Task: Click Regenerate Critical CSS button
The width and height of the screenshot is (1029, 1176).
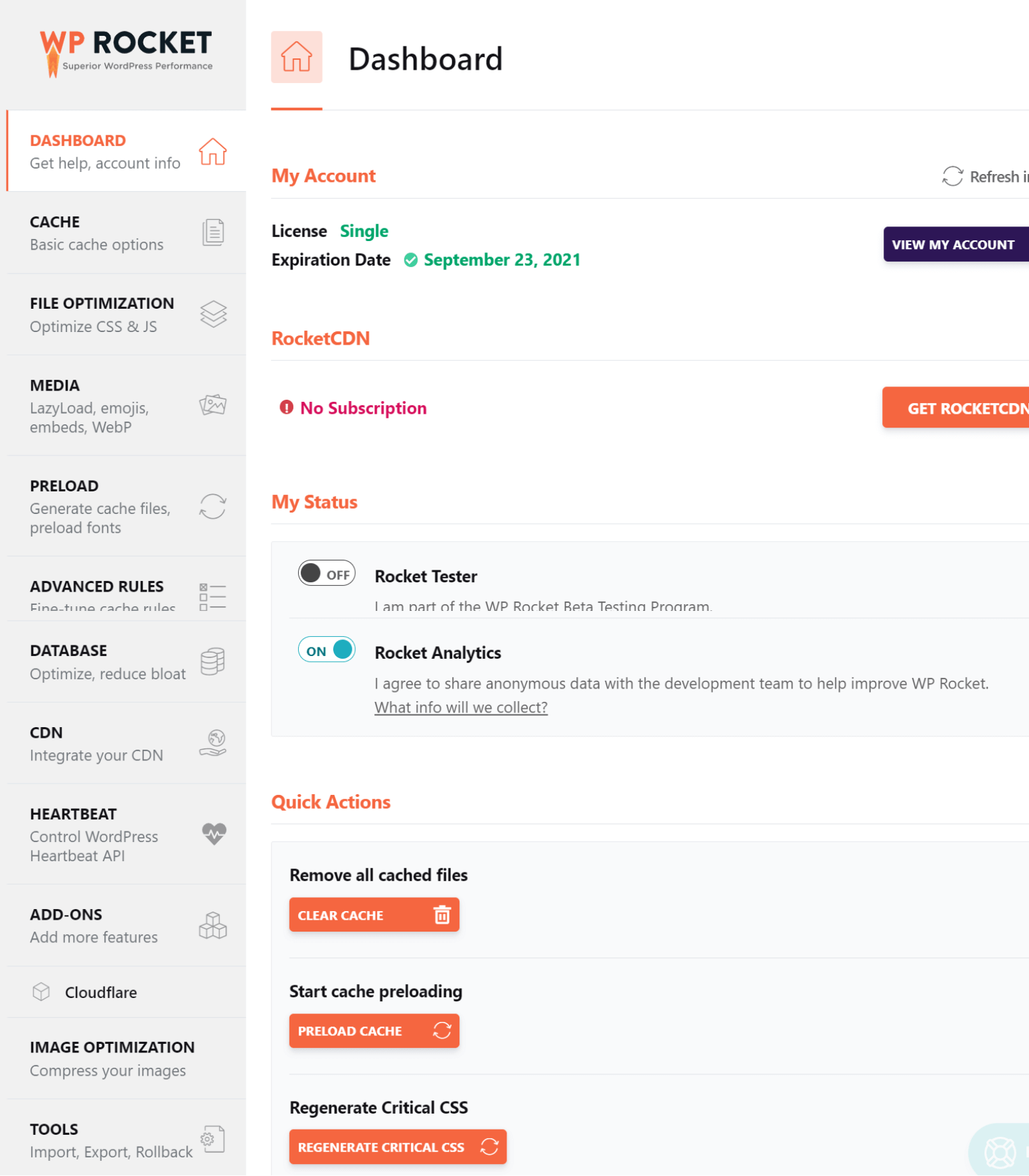Action: (x=398, y=1147)
